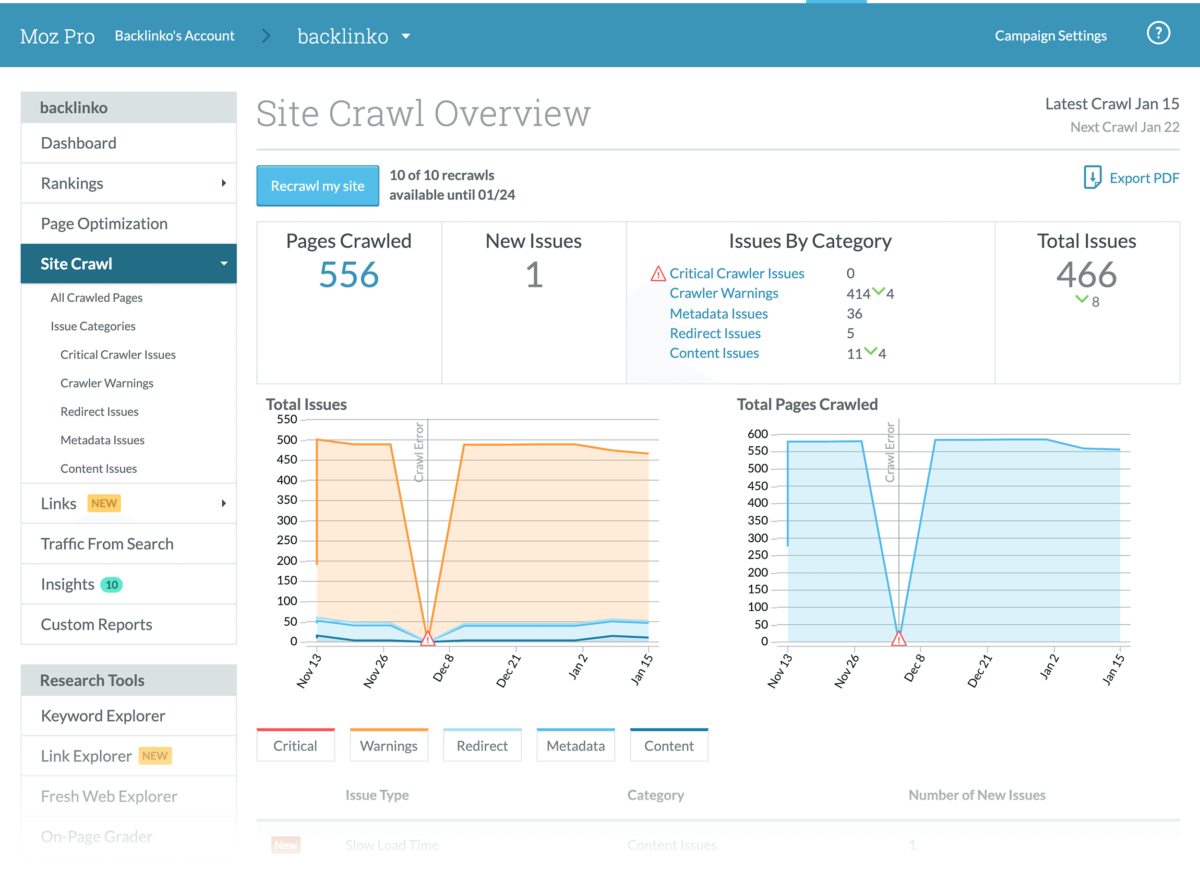The image size is (1200, 891).
Task: Click crawl error marker on Total Issues chart
Action: pyautogui.click(x=428, y=638)
